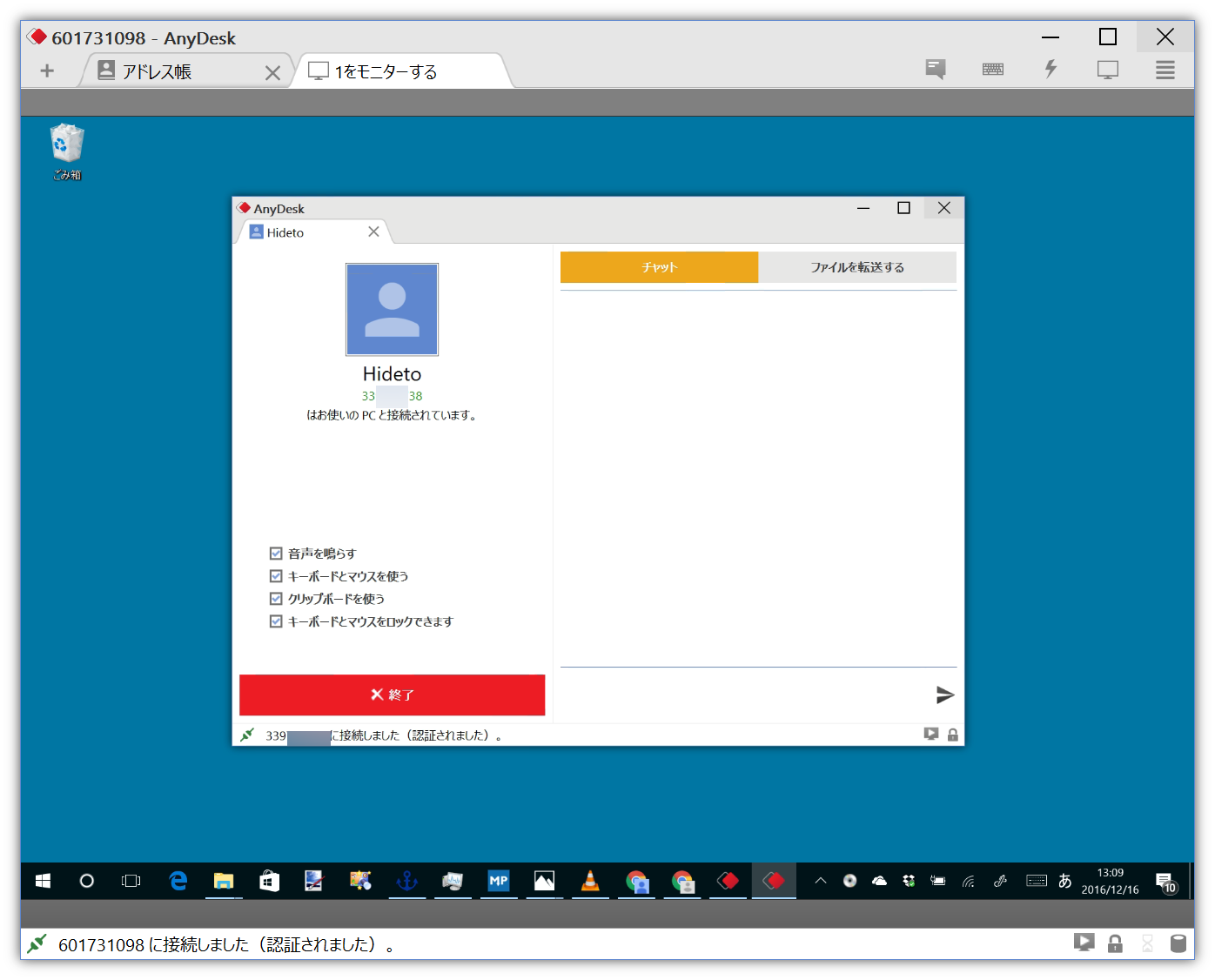Open the Action Center notifications icon
The height and width of the screenshot is (980, 1215).
tap(1166, 882)
